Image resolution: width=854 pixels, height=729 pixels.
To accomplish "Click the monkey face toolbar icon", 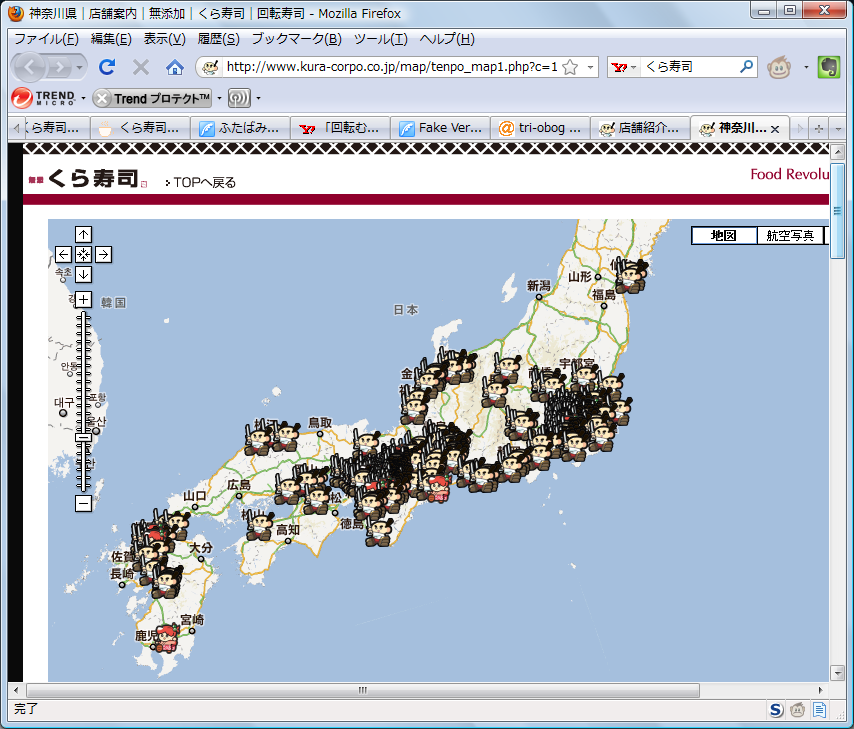I will (779, 67).
